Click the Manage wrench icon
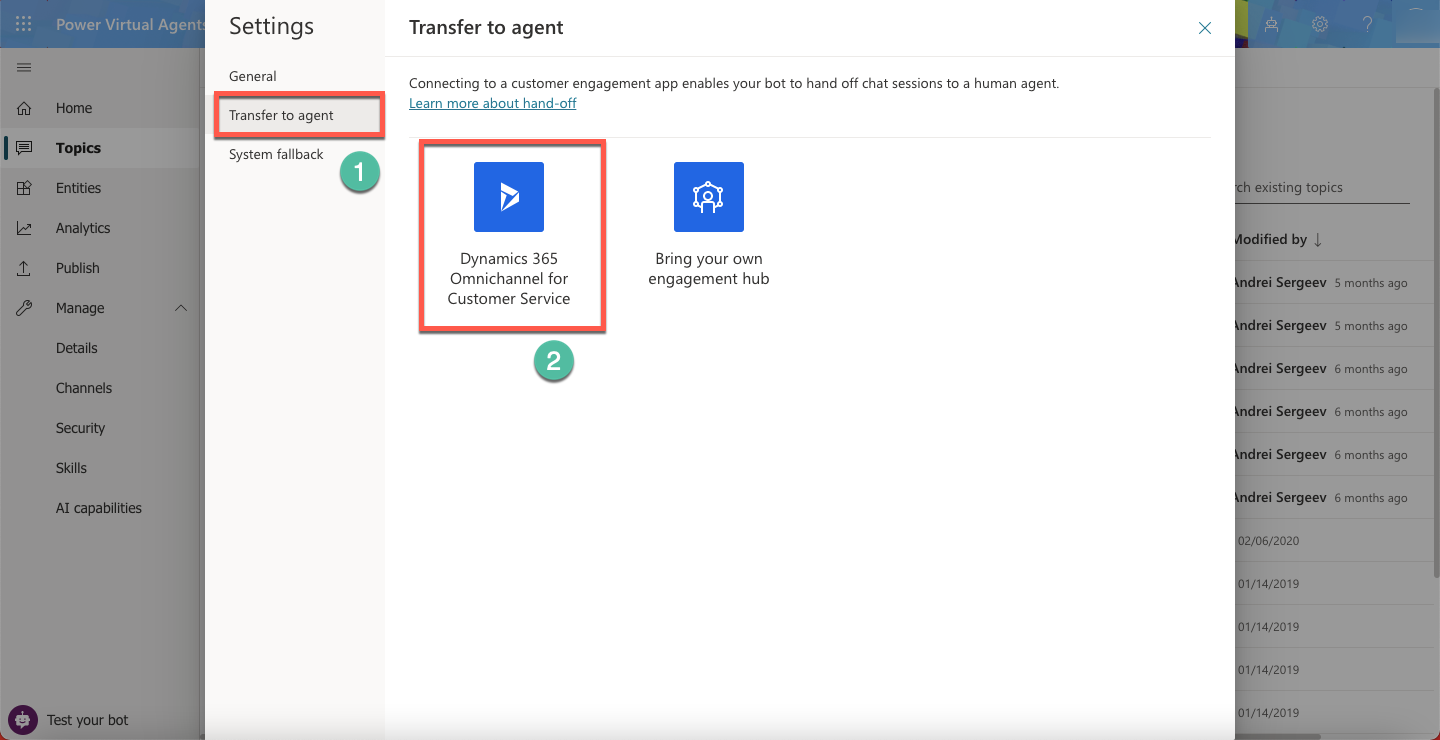This screenshot has width=1440, height=740. (24, 308)
